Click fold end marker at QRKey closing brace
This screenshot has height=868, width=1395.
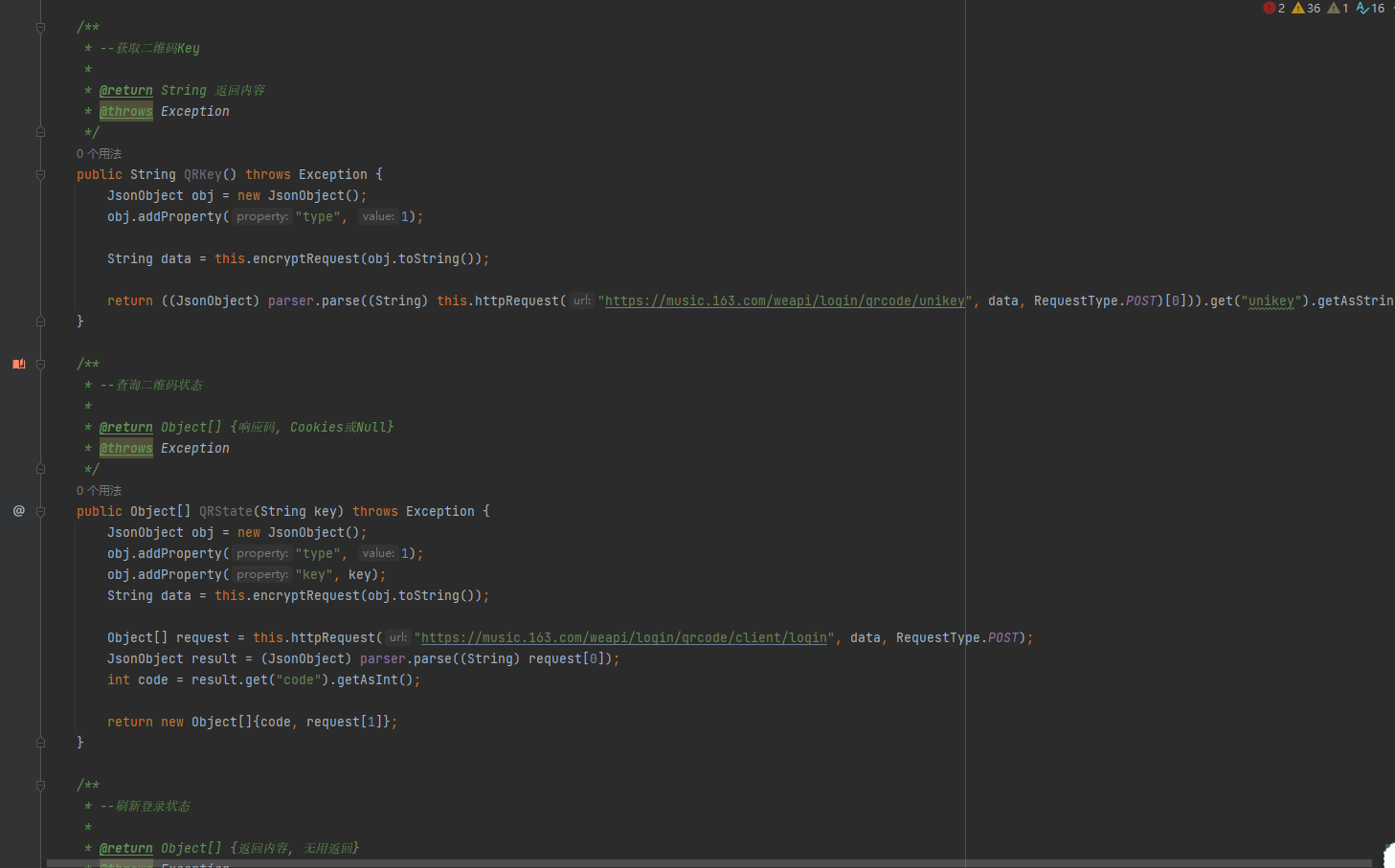[40, 322]
